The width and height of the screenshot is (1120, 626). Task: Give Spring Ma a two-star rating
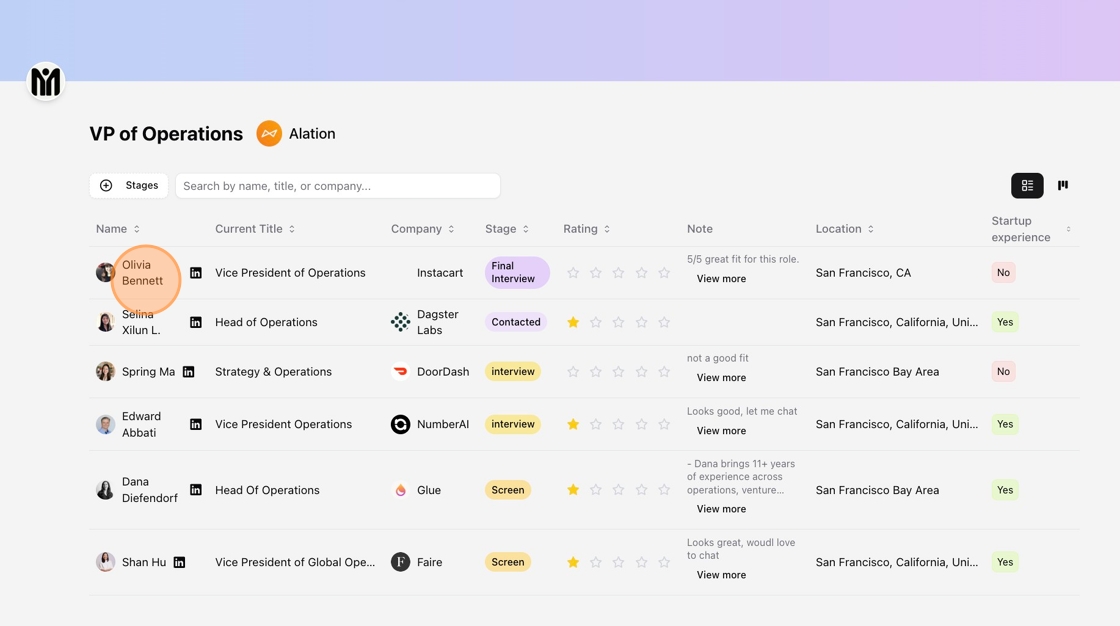click(x=596, y=372)
